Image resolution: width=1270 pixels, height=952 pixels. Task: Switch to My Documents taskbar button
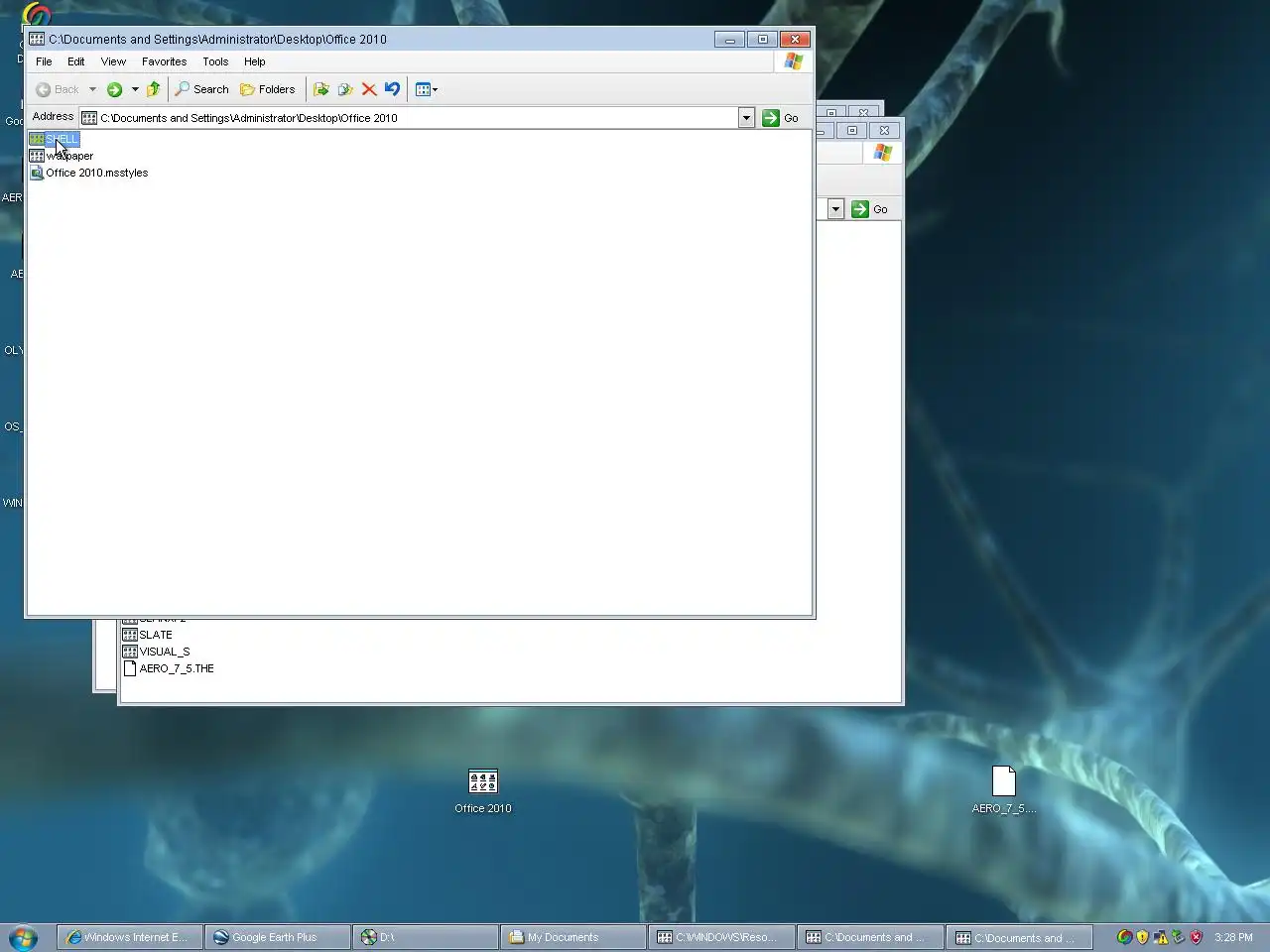pyautogui.click(x=573, y=937)
